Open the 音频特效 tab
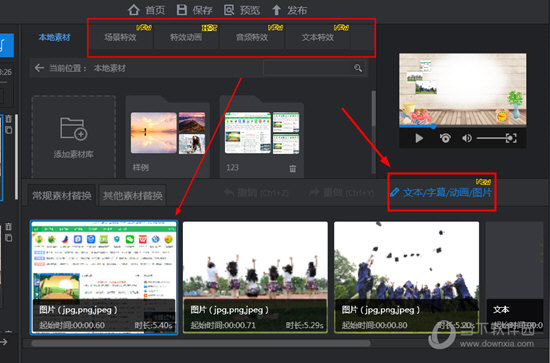Screen dimensions: 550x363 [252, 37]
